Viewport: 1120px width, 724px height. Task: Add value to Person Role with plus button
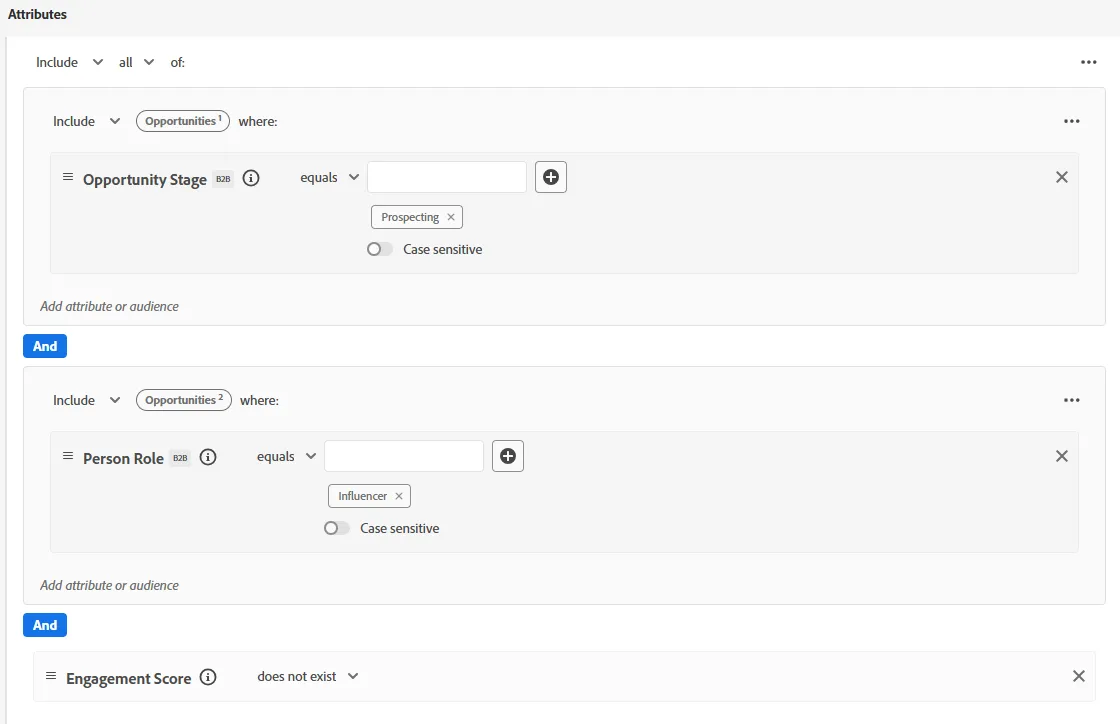tap(508, 456)
